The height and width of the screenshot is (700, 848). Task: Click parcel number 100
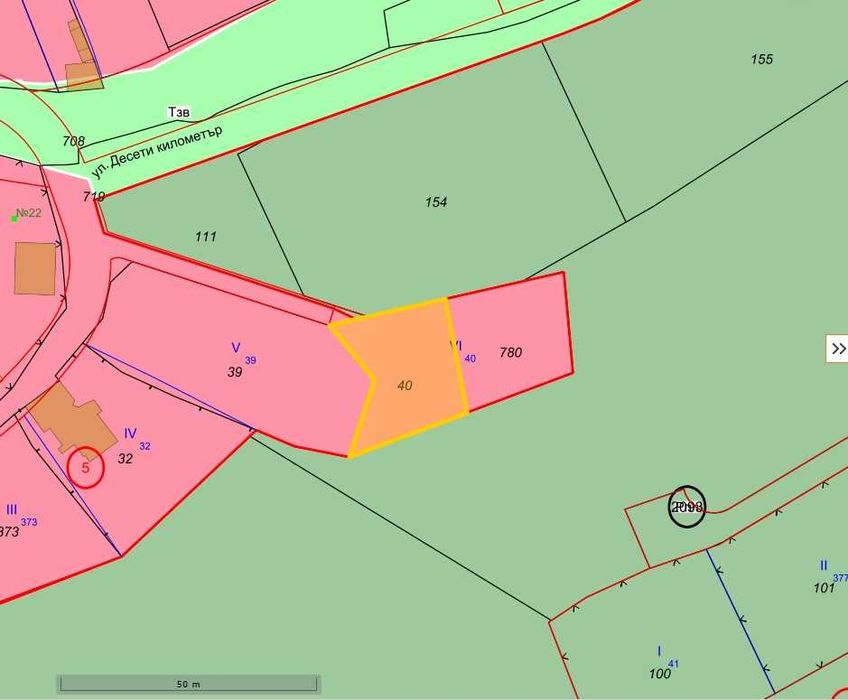tap(660, 673)
